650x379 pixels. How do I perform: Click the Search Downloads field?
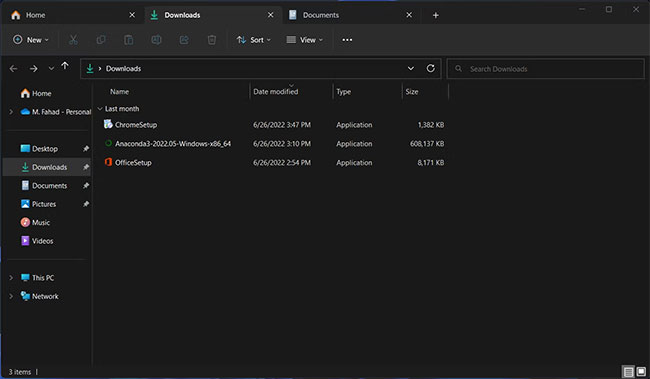coord(546,69)
